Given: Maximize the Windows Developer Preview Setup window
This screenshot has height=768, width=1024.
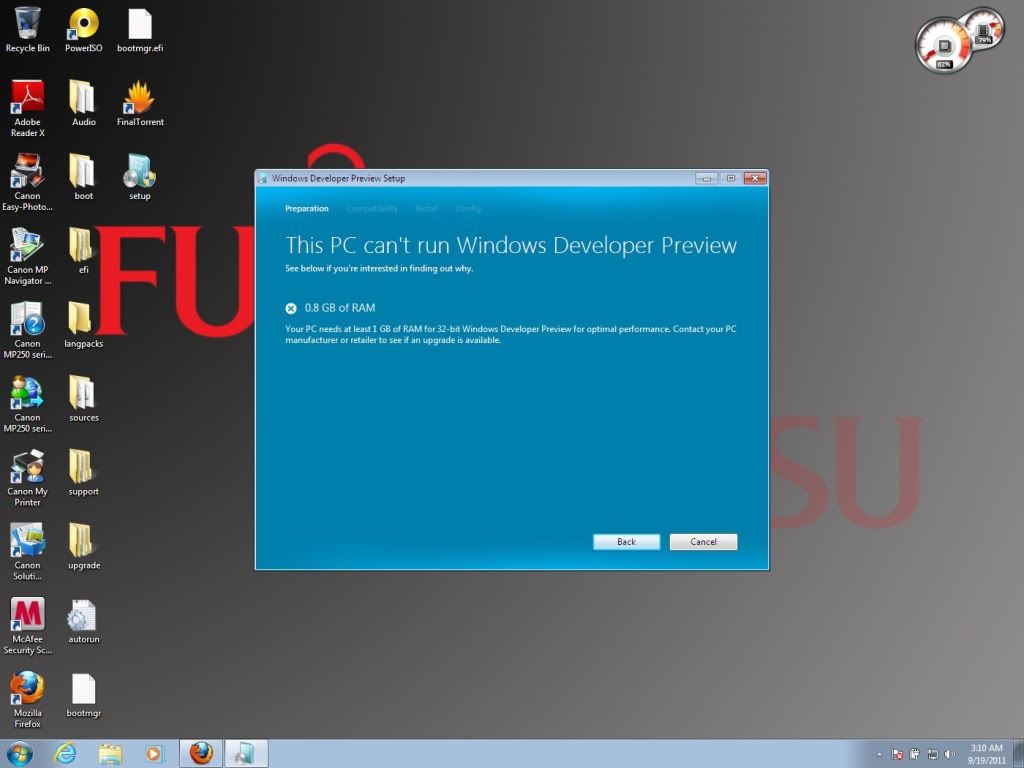Looking at the screenshot, I should click(x=731, y=178).
